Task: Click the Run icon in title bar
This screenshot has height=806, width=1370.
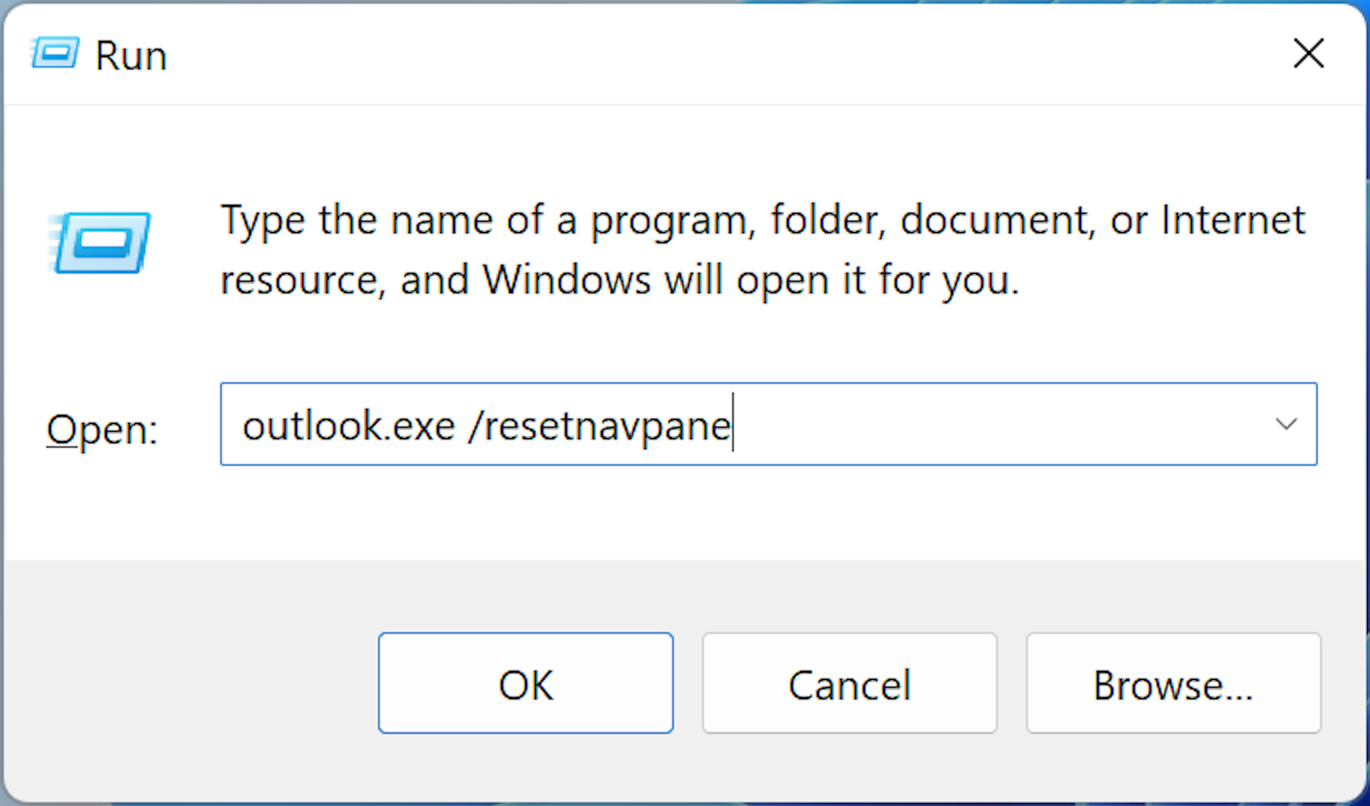Action: [x=55, y=53]
